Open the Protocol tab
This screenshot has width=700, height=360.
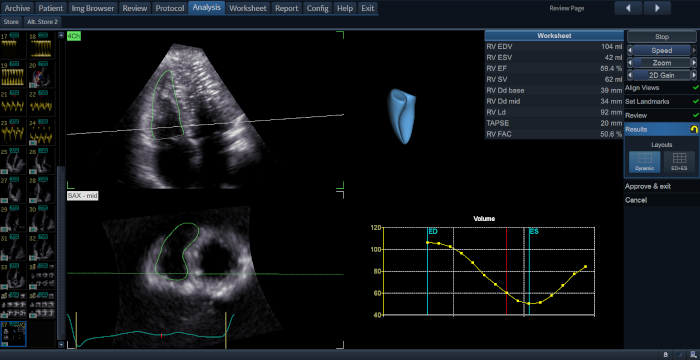(x=170, y=8)
